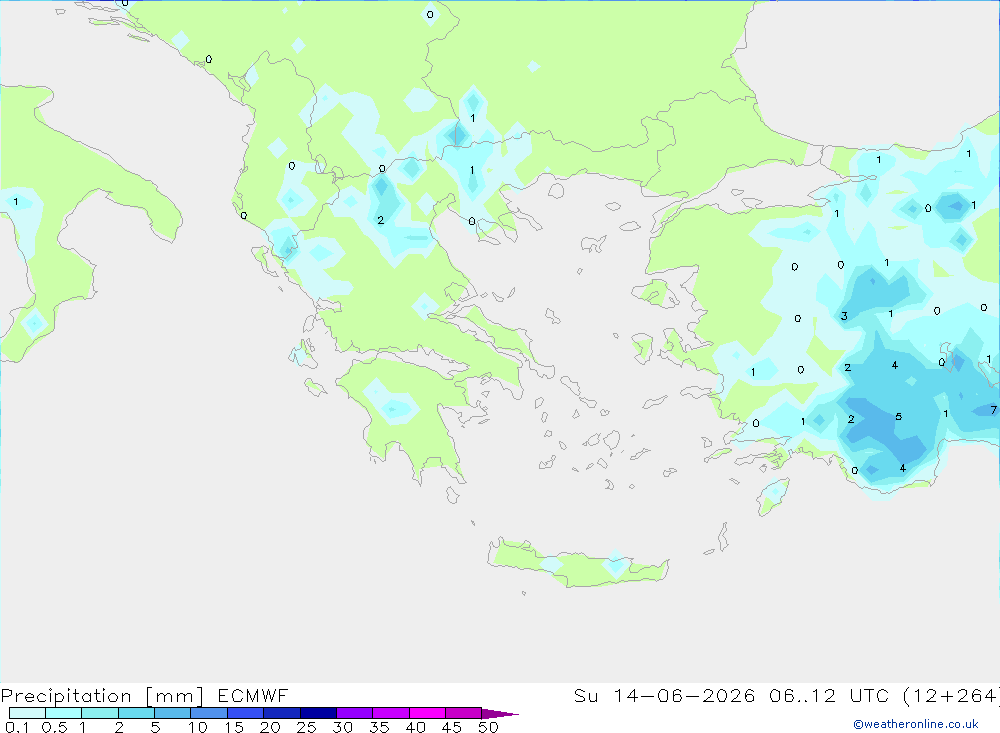Viewport: 1000px width, 733px height.
Task: Click the '50' legend scale label
Action: (488, 727)
